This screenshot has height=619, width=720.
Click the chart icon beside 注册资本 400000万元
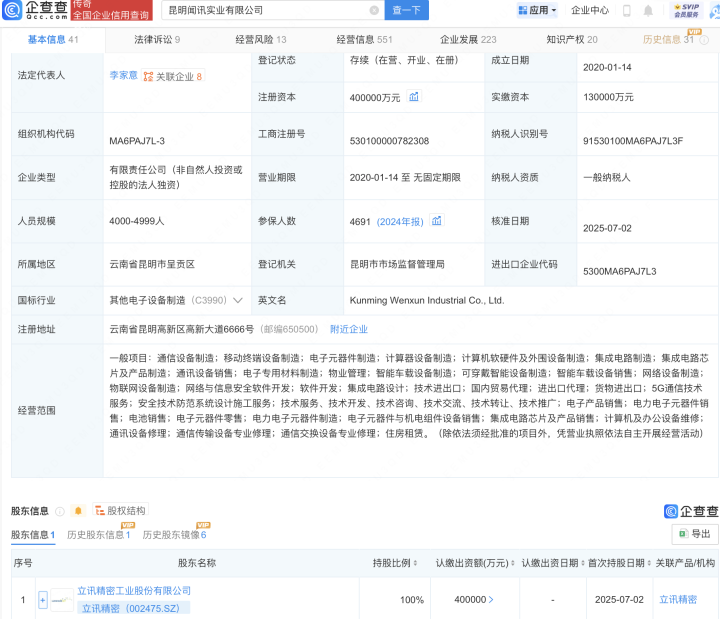coord(414,96)
